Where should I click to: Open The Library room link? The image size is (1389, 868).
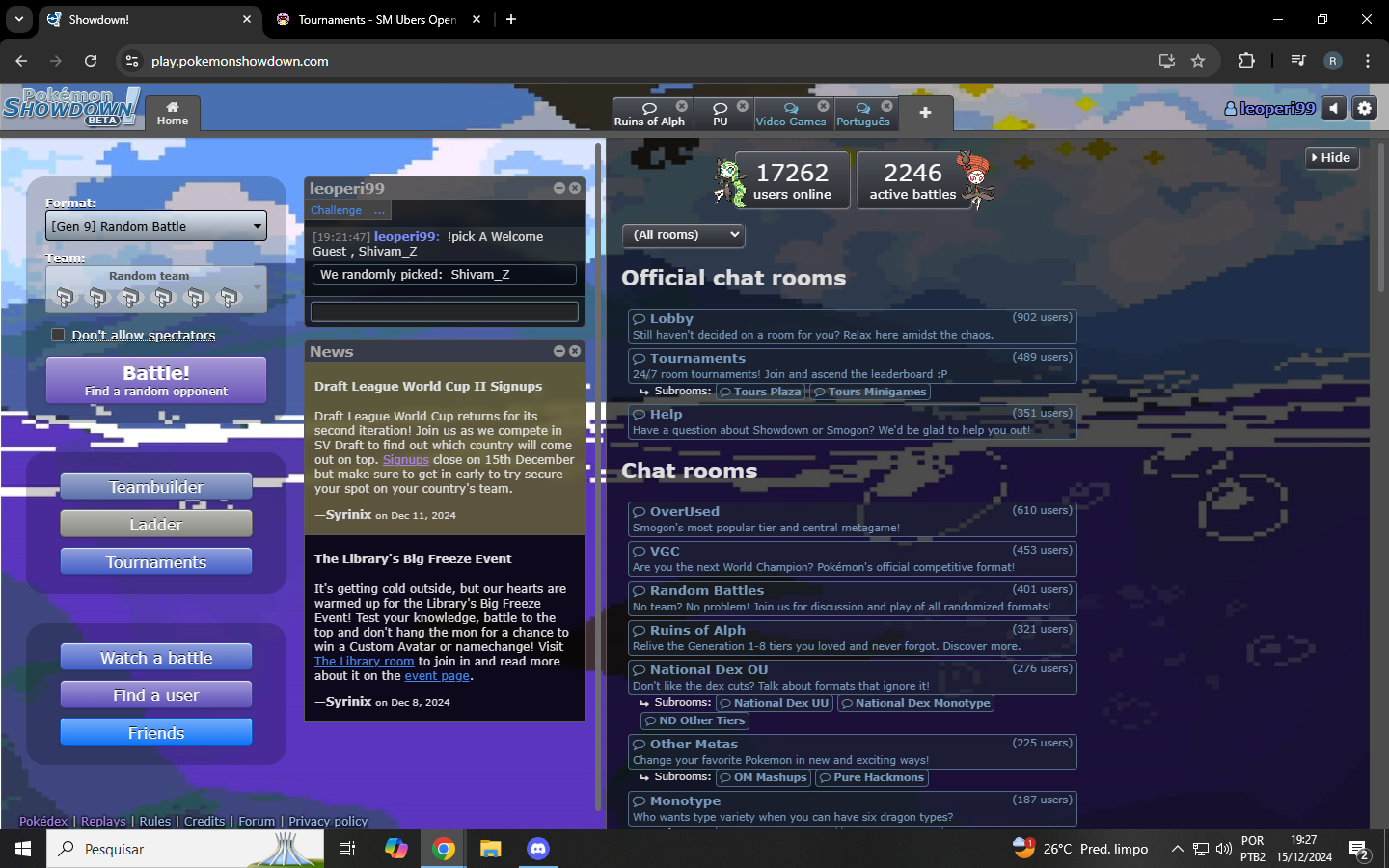point(364,662)
